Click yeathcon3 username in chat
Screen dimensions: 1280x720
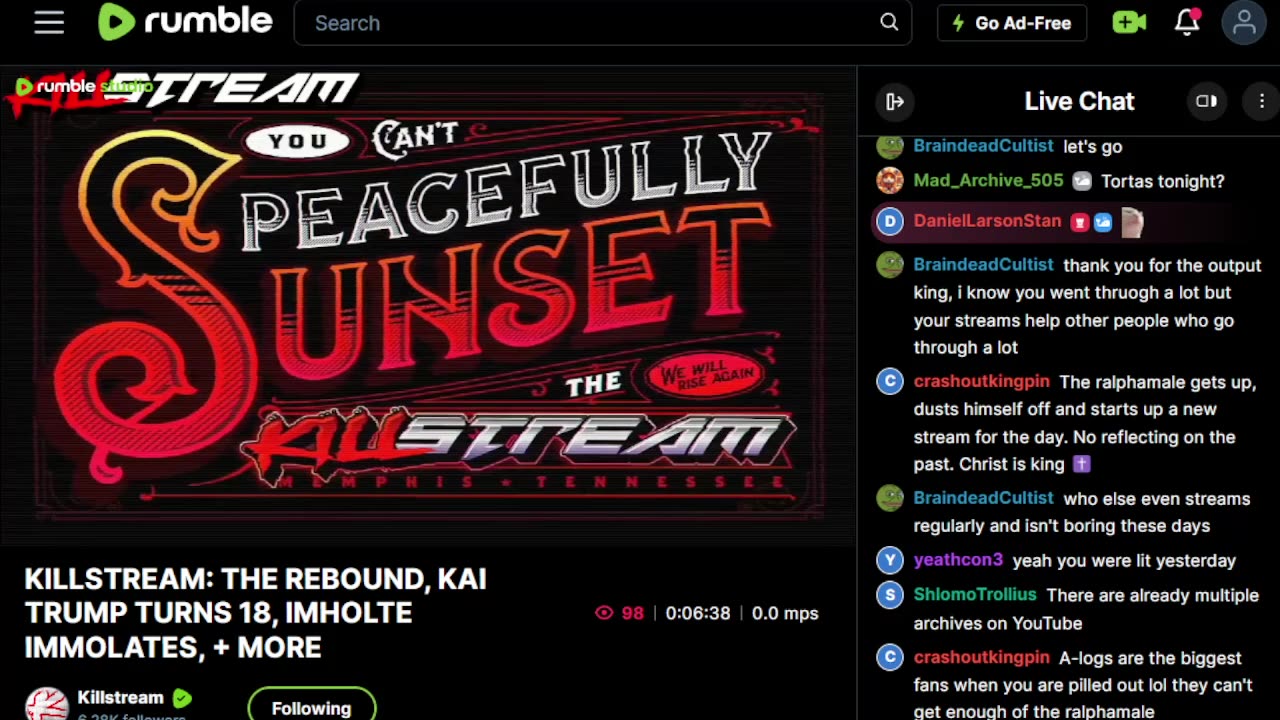(x=958, y=560)
